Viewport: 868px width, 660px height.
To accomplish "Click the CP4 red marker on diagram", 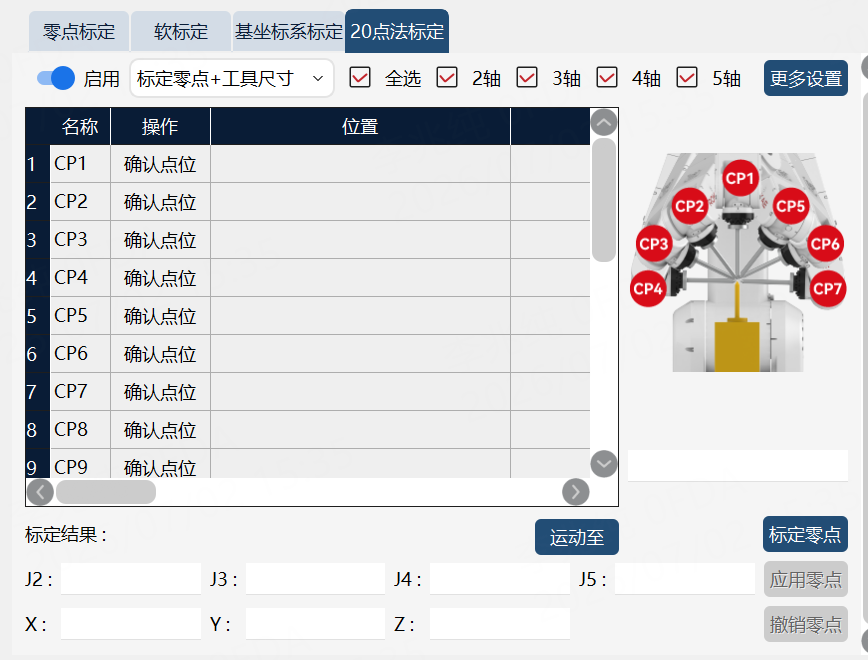I will (x=648, y=288).
